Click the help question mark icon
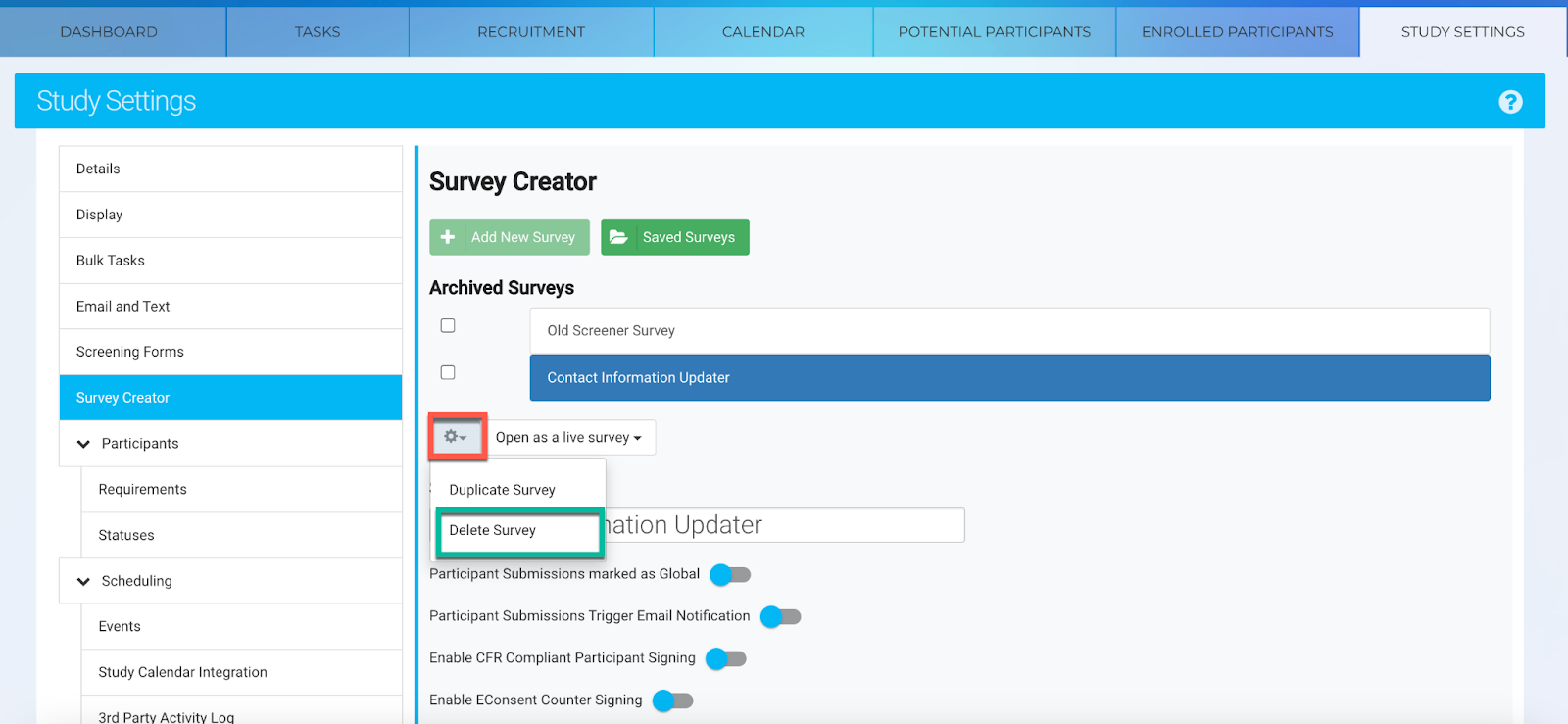This screenshot has height=724, width=1568. 1510,102
